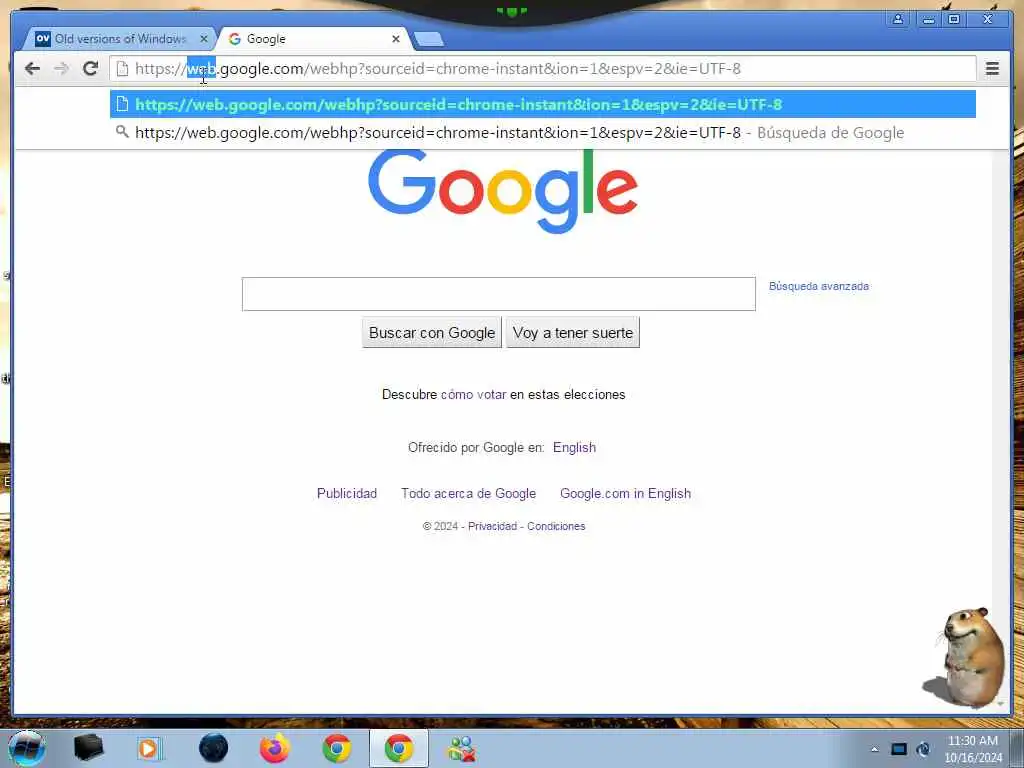Switch language to English link
The width and height of the screenshot is (1024, 768).
(574, 447)
